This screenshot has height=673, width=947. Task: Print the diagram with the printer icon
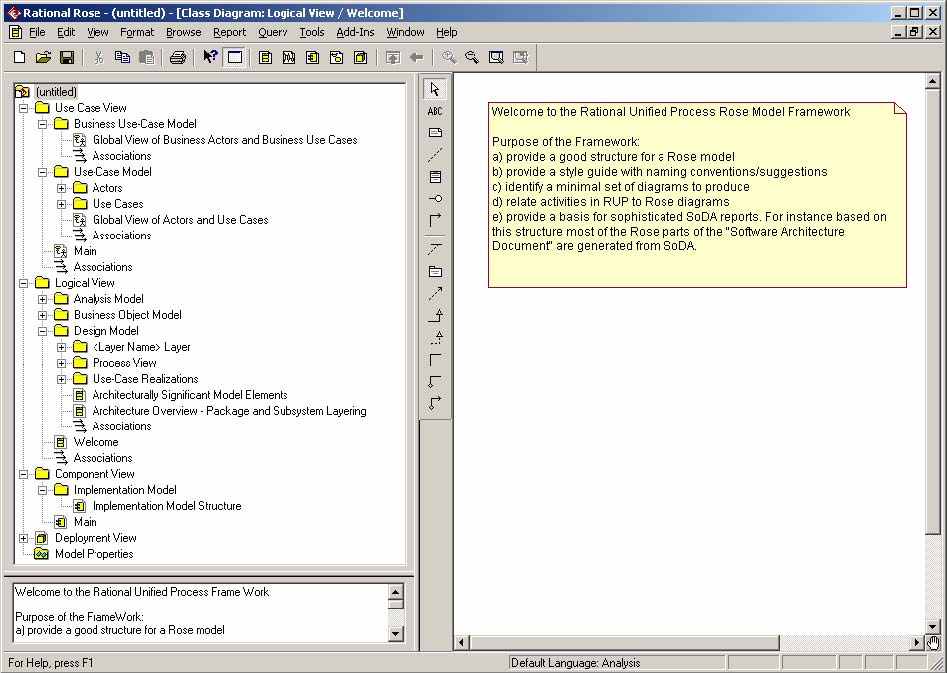pyautogui.click(x=178, y=57)
